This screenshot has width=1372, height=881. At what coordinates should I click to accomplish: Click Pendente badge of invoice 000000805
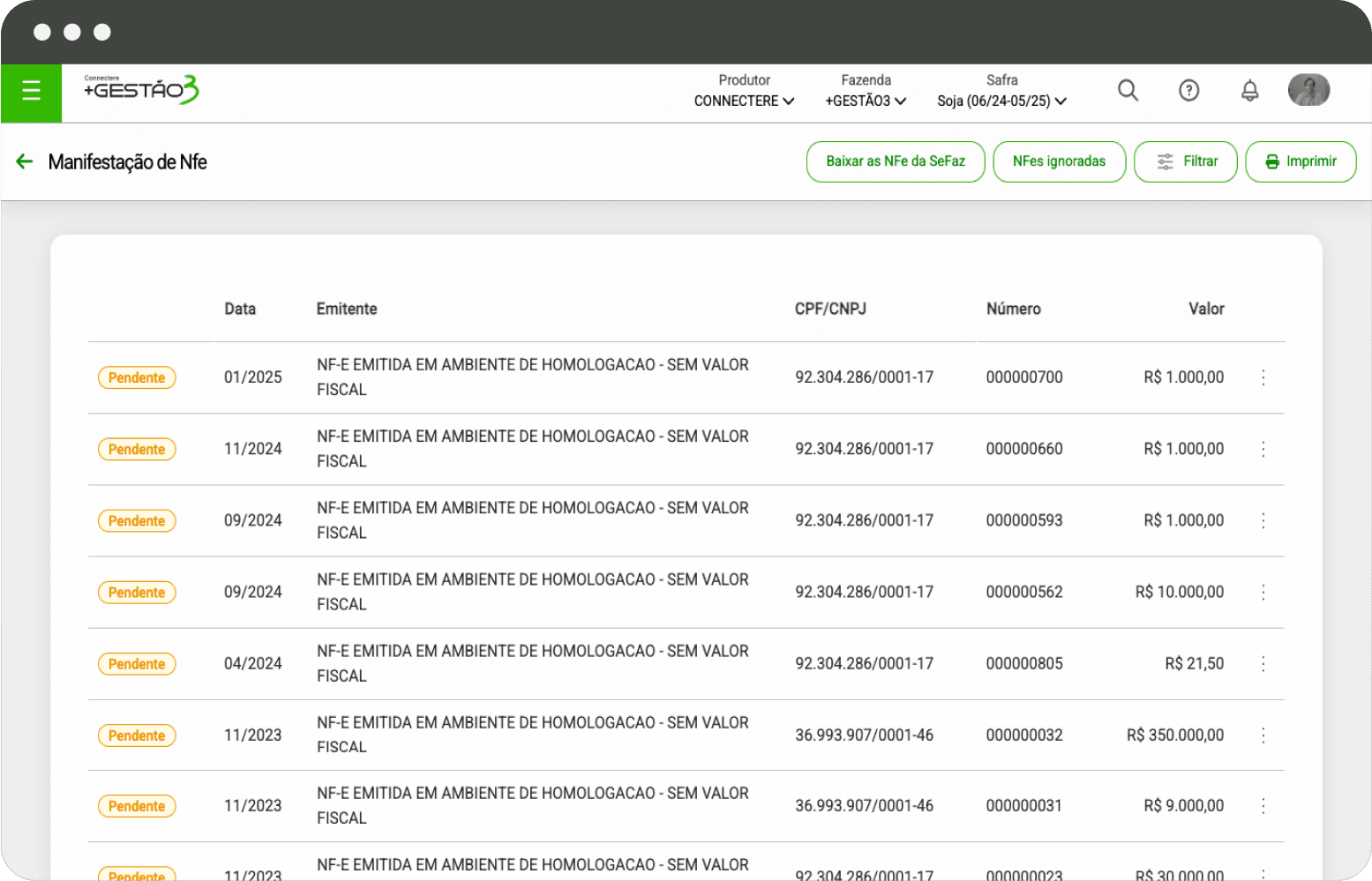137,664
